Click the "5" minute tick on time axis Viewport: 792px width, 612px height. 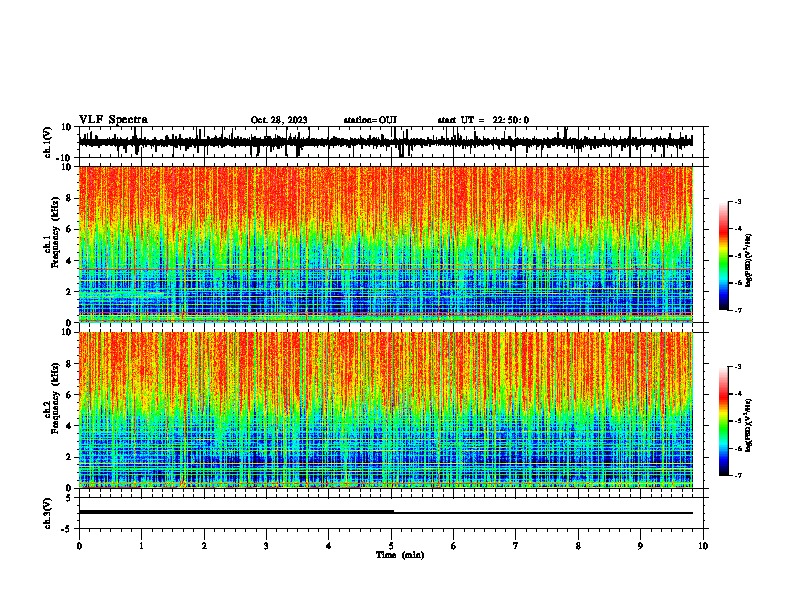click(391, 546)
